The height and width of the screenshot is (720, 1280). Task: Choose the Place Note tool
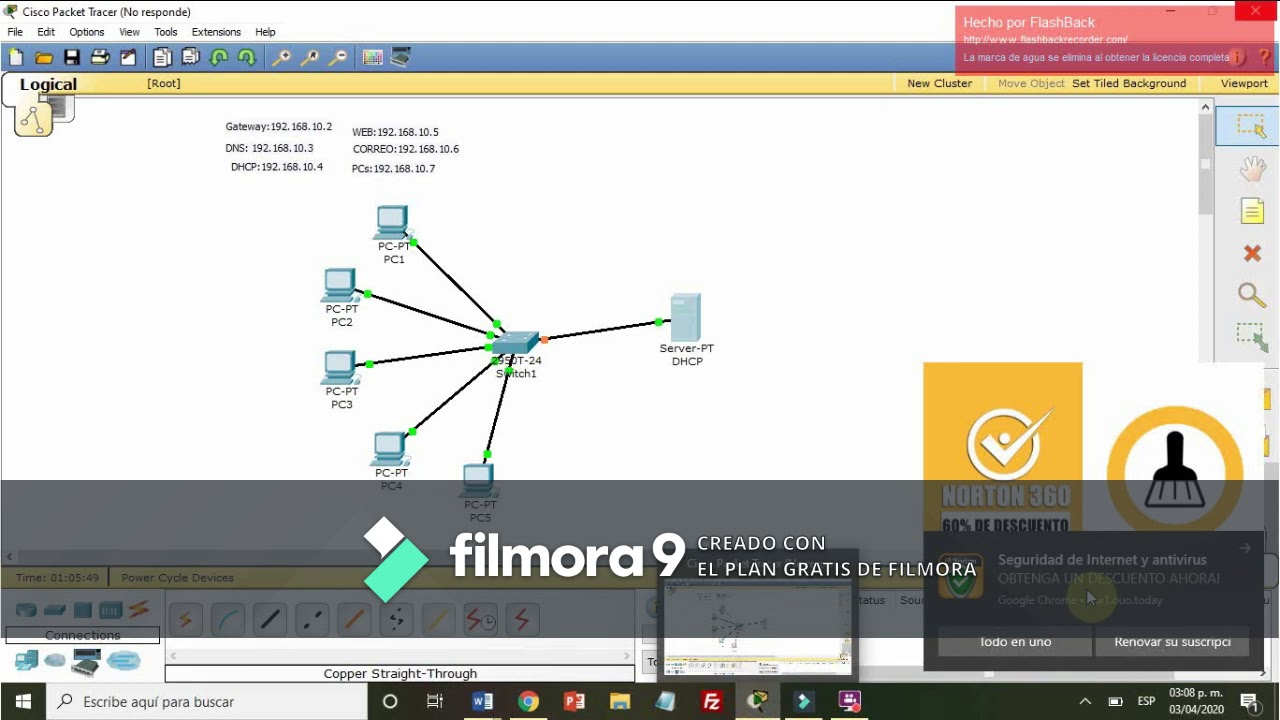(x=1252, y=211)
